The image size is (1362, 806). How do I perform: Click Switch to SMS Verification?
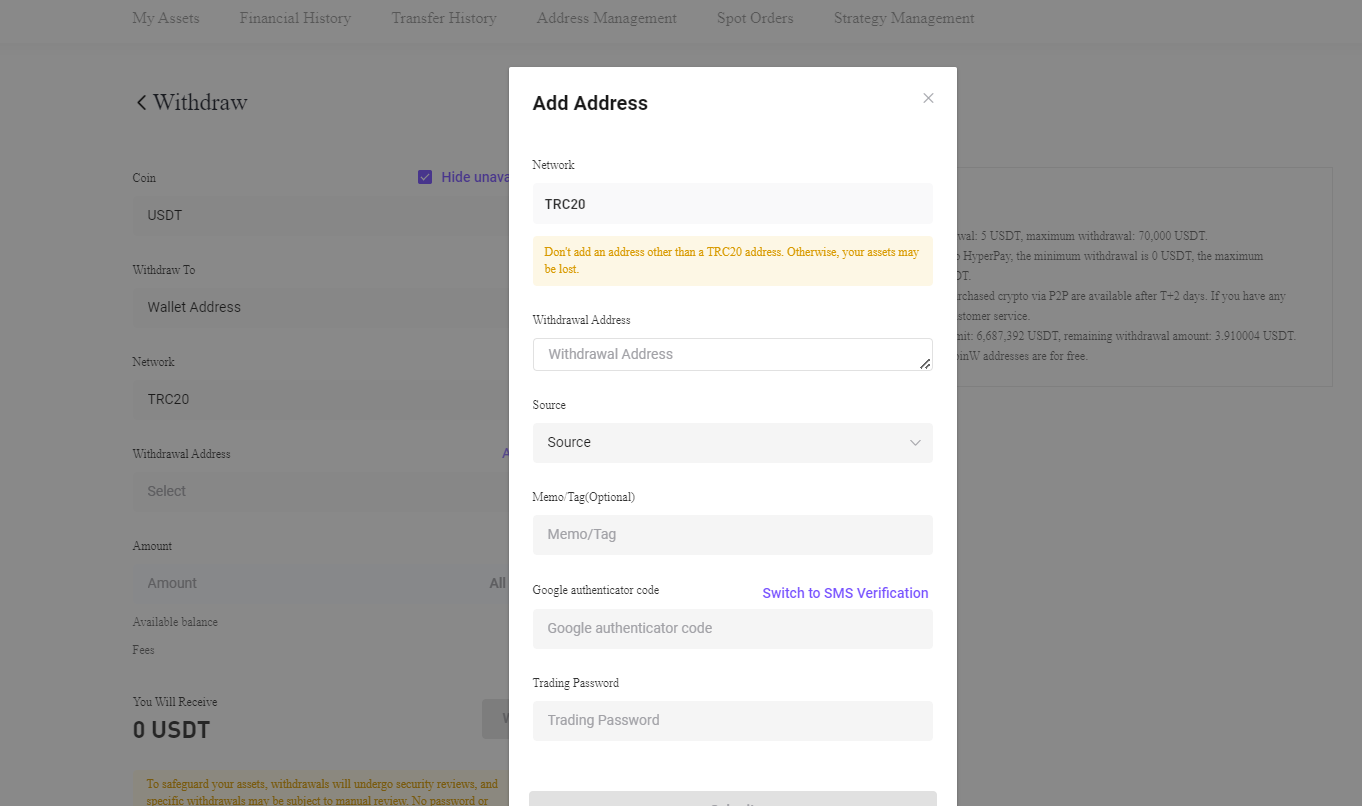pyautogui.click(x=845, y=592)
